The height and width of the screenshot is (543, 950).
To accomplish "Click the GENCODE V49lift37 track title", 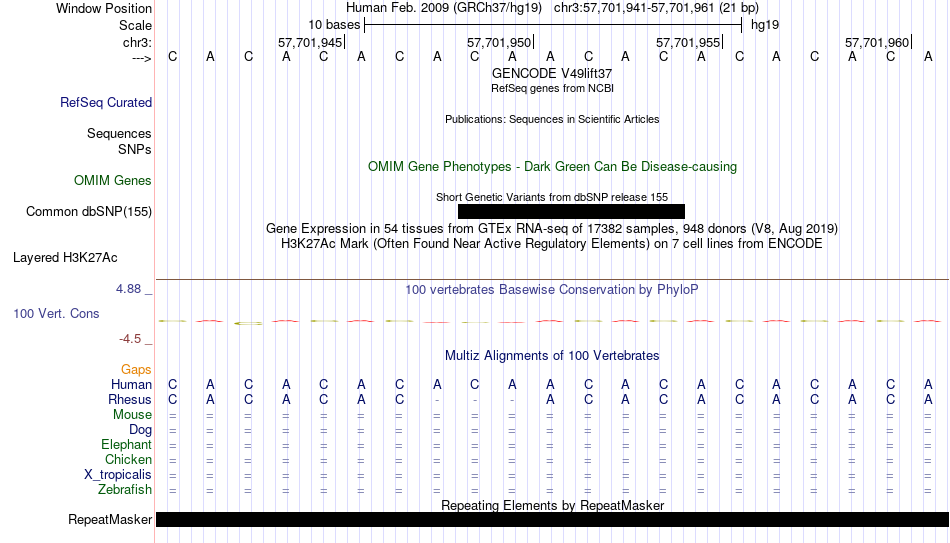I will pyautogui.click(x=552, y=73).
